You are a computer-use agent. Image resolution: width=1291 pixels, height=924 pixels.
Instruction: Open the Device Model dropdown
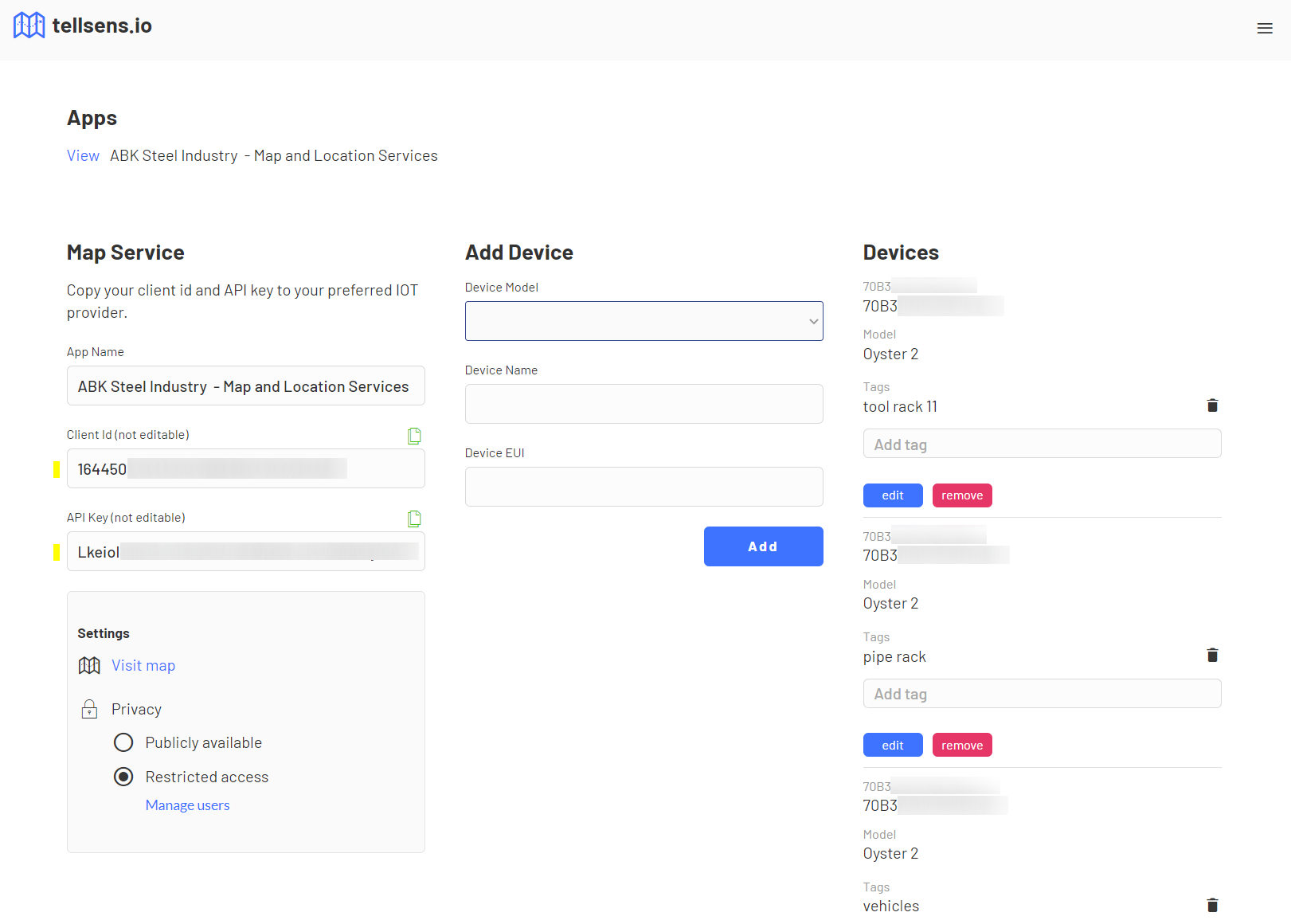pyautogui.click(x=644, y=320)
